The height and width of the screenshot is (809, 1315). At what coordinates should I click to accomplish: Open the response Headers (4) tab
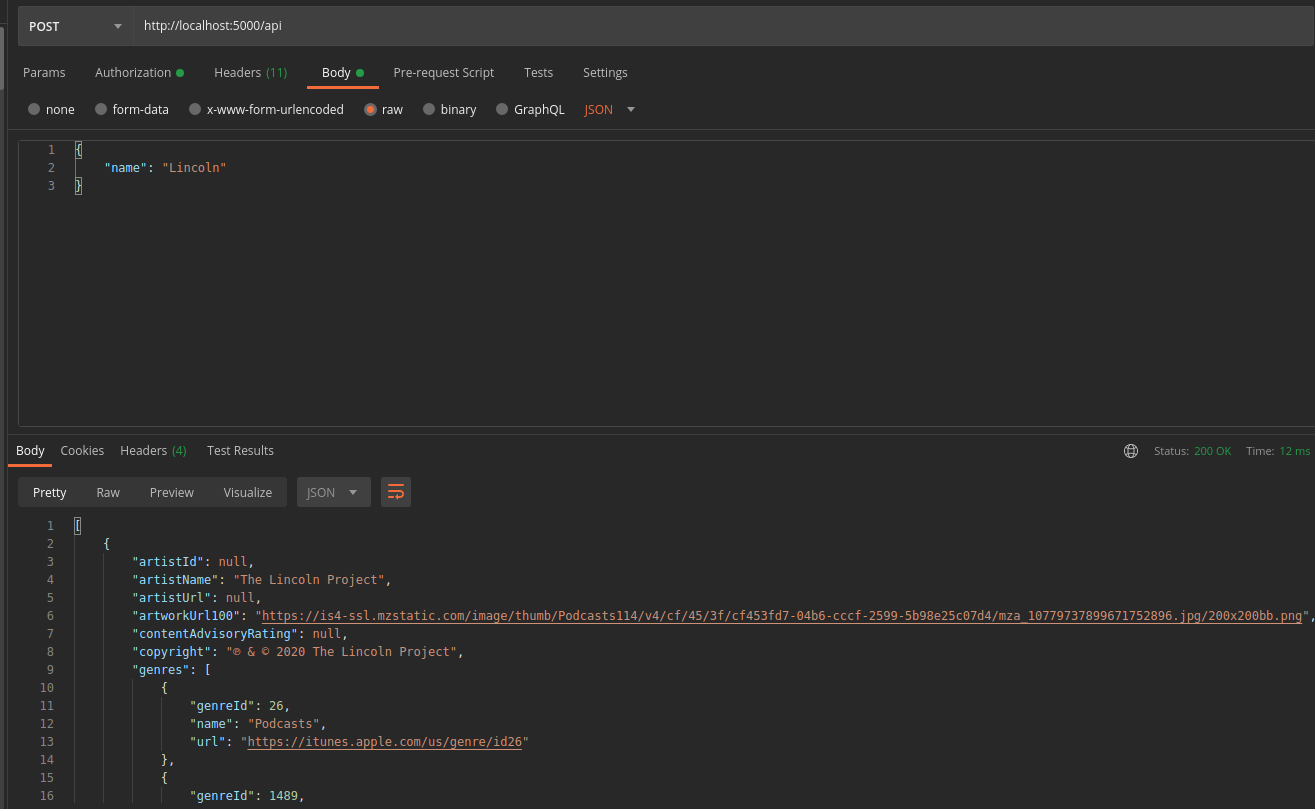click(153, 450)
